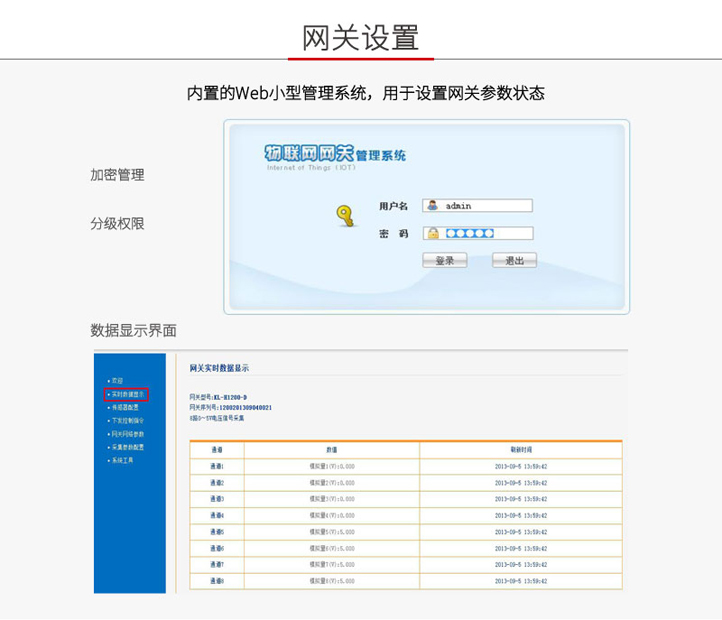Click the 通道 column header
722x620 pixels.
pos(217,450)
